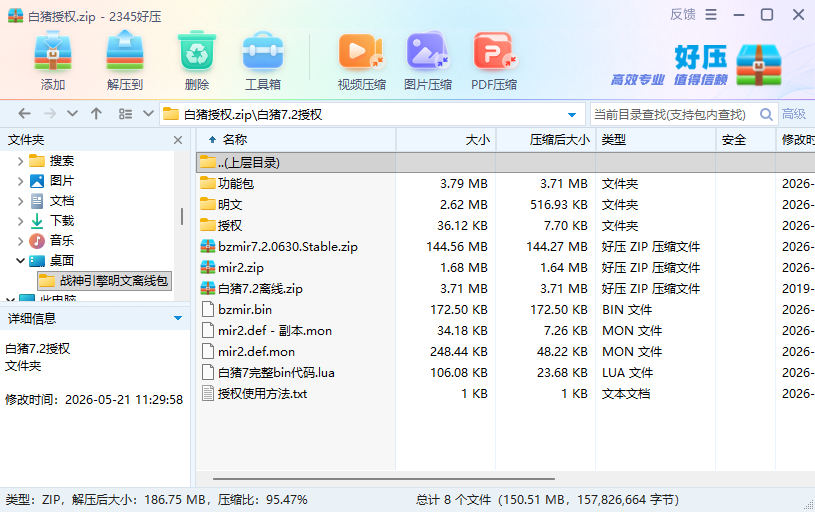The width and height of the screenshot is (815, 512).
Task: Sort by 名称 column header
Action: click(296, 139)
